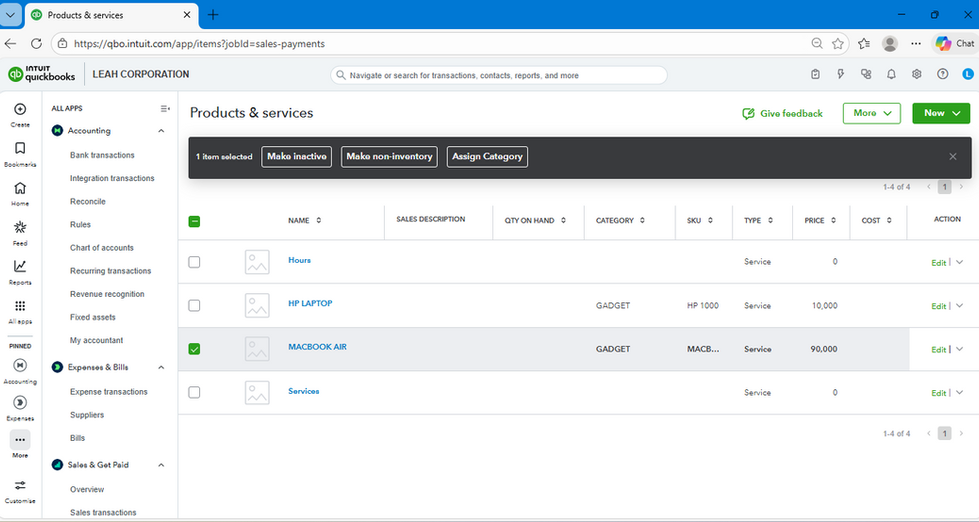The width and height of the screenshot is (979, 522).
Task: Open the All apps grid icon
Action: [x=20, y=306]
